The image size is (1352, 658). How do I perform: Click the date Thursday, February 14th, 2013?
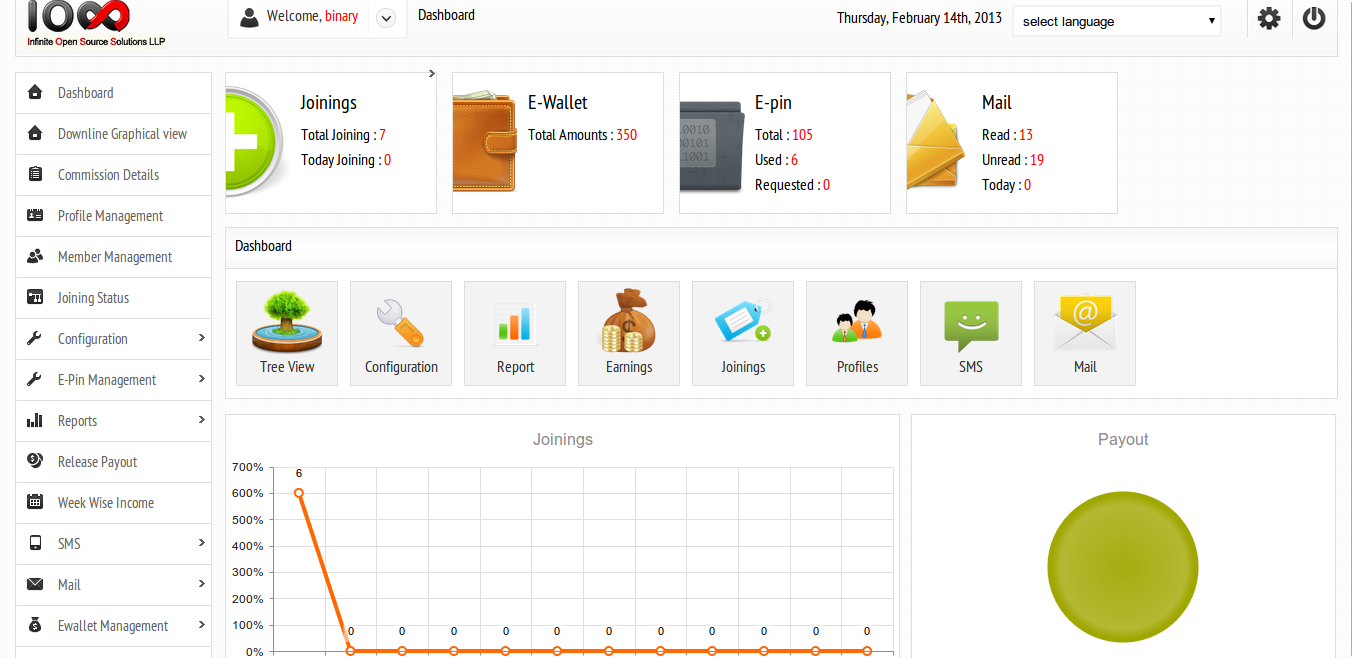pos(919,18)
